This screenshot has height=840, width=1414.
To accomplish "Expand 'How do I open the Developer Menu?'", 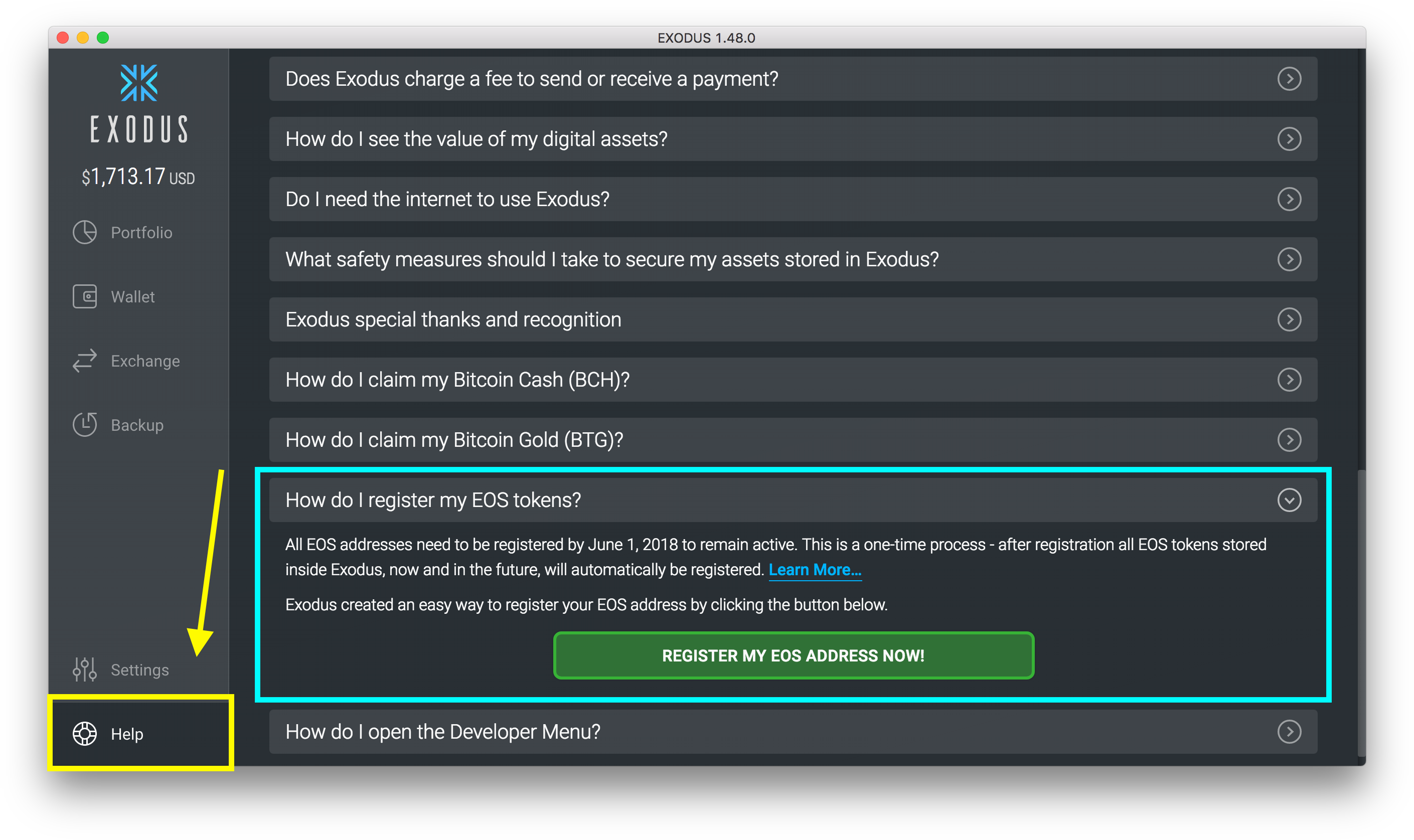I will pos(1290,731).
